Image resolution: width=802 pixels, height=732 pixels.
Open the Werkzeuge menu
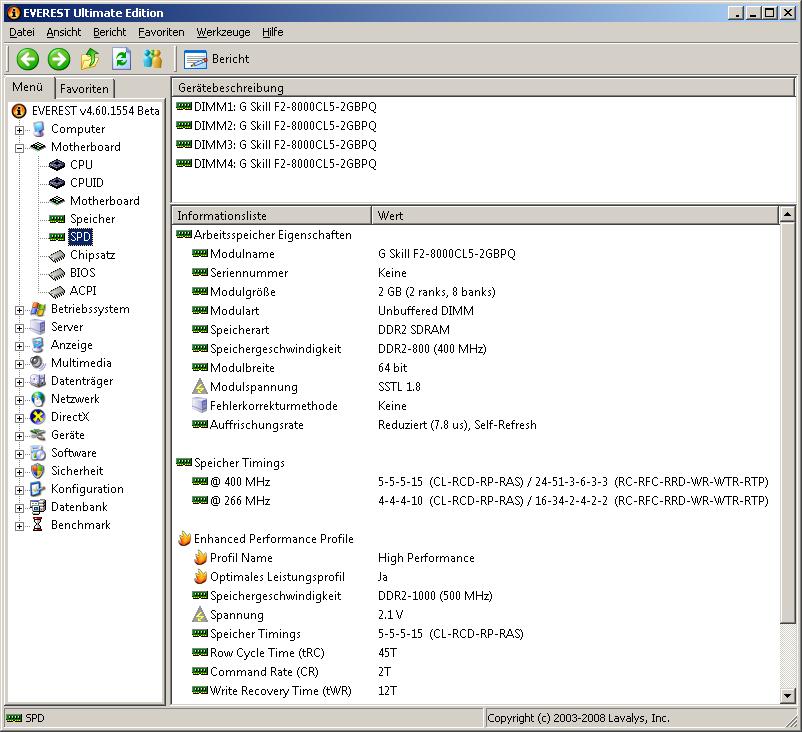pyautogui.click(x=224, y=32)
